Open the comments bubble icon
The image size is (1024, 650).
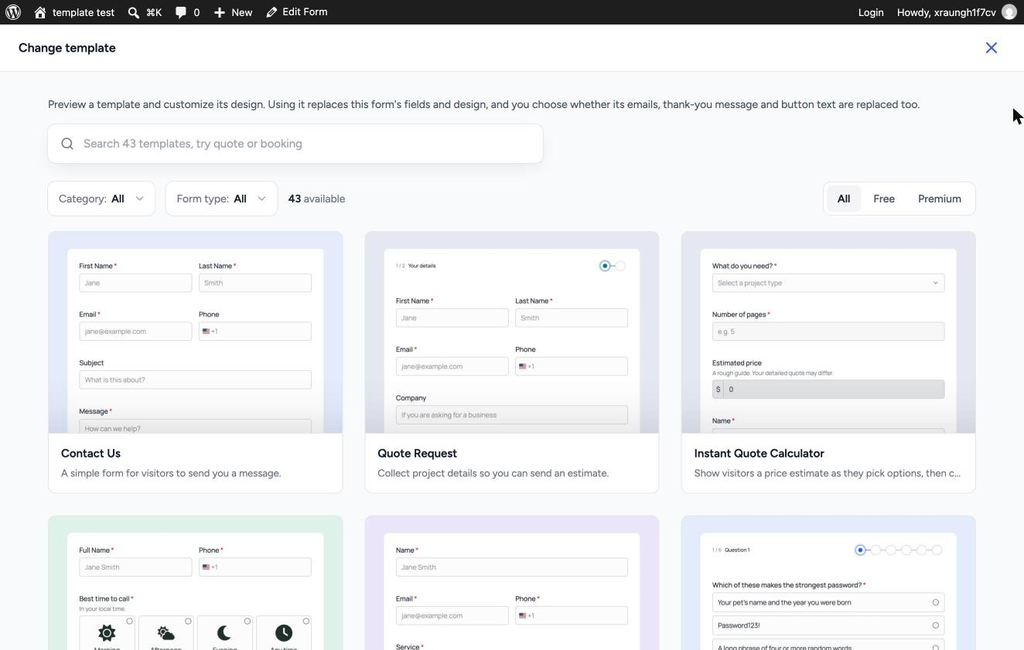point(181,12)
